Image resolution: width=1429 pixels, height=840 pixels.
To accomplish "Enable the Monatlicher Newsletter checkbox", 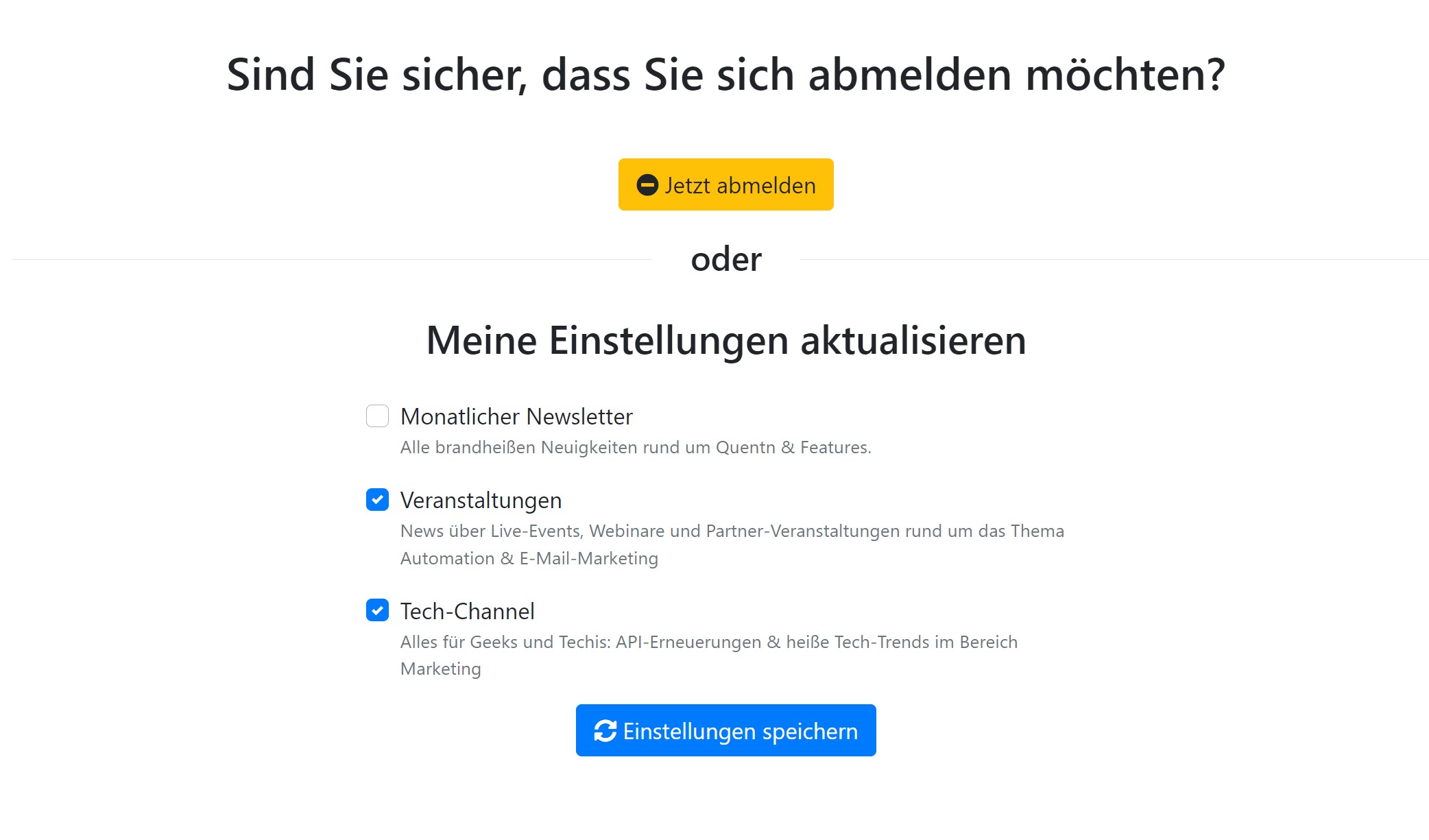I will (x=377, y=416).
